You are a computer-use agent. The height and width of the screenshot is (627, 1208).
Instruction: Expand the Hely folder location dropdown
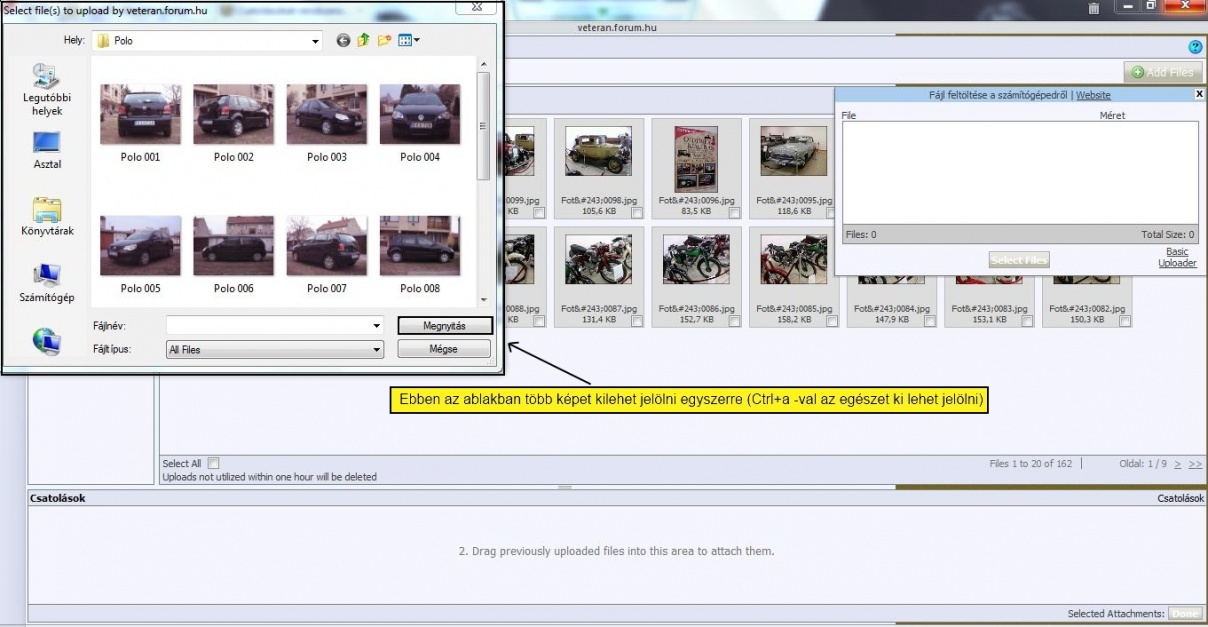pos(315,41)
